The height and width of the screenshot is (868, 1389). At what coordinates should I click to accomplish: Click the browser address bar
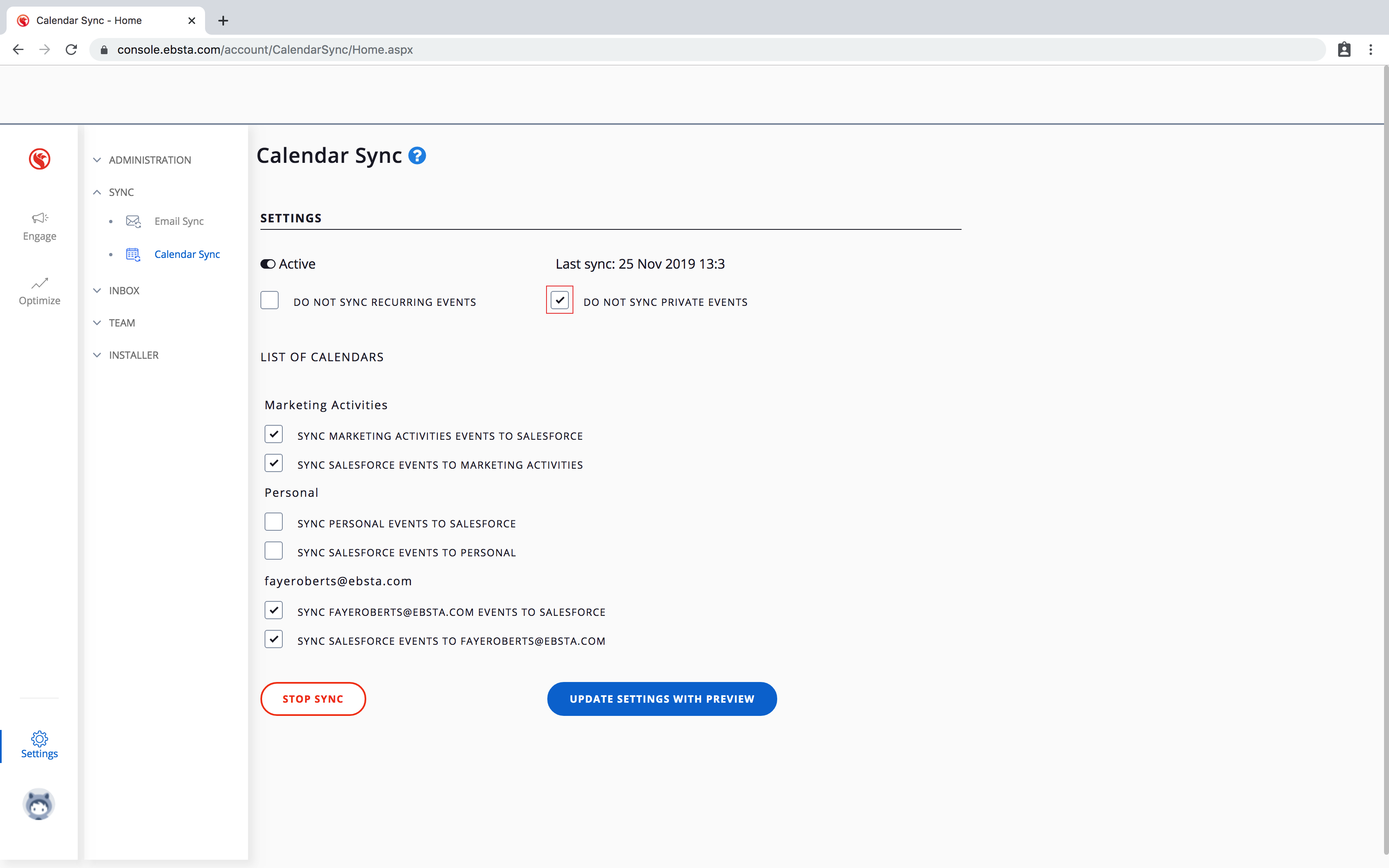click(x=689, y=50)
